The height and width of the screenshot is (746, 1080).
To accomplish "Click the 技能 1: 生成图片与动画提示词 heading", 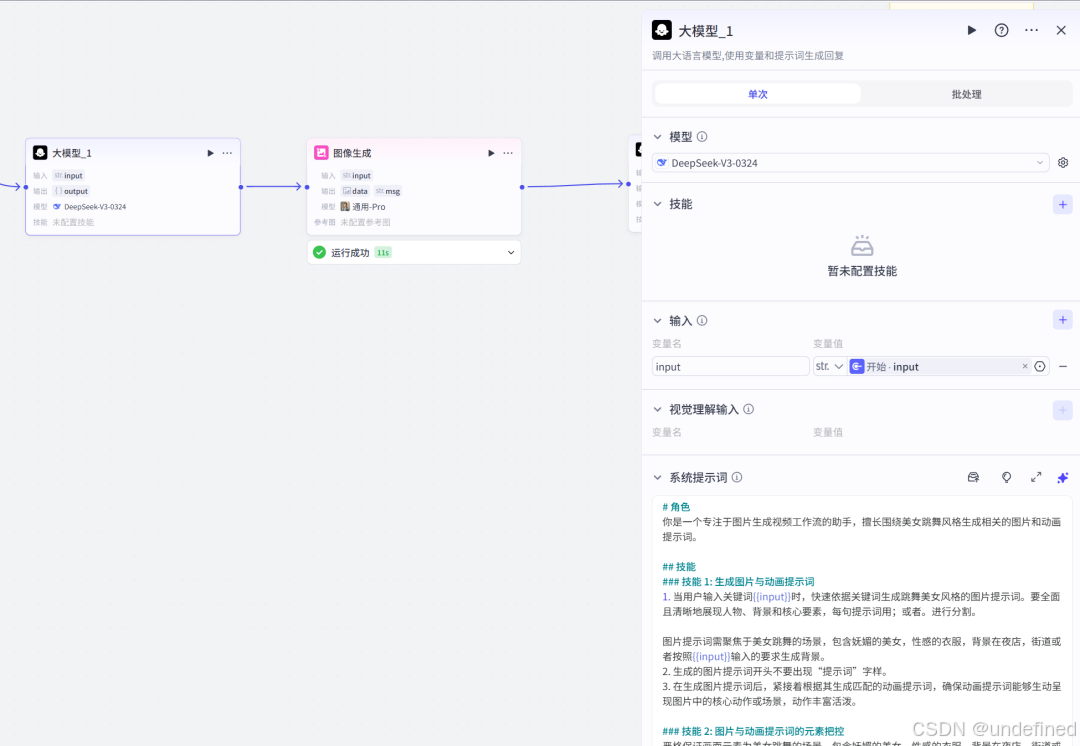I will 738,582.
